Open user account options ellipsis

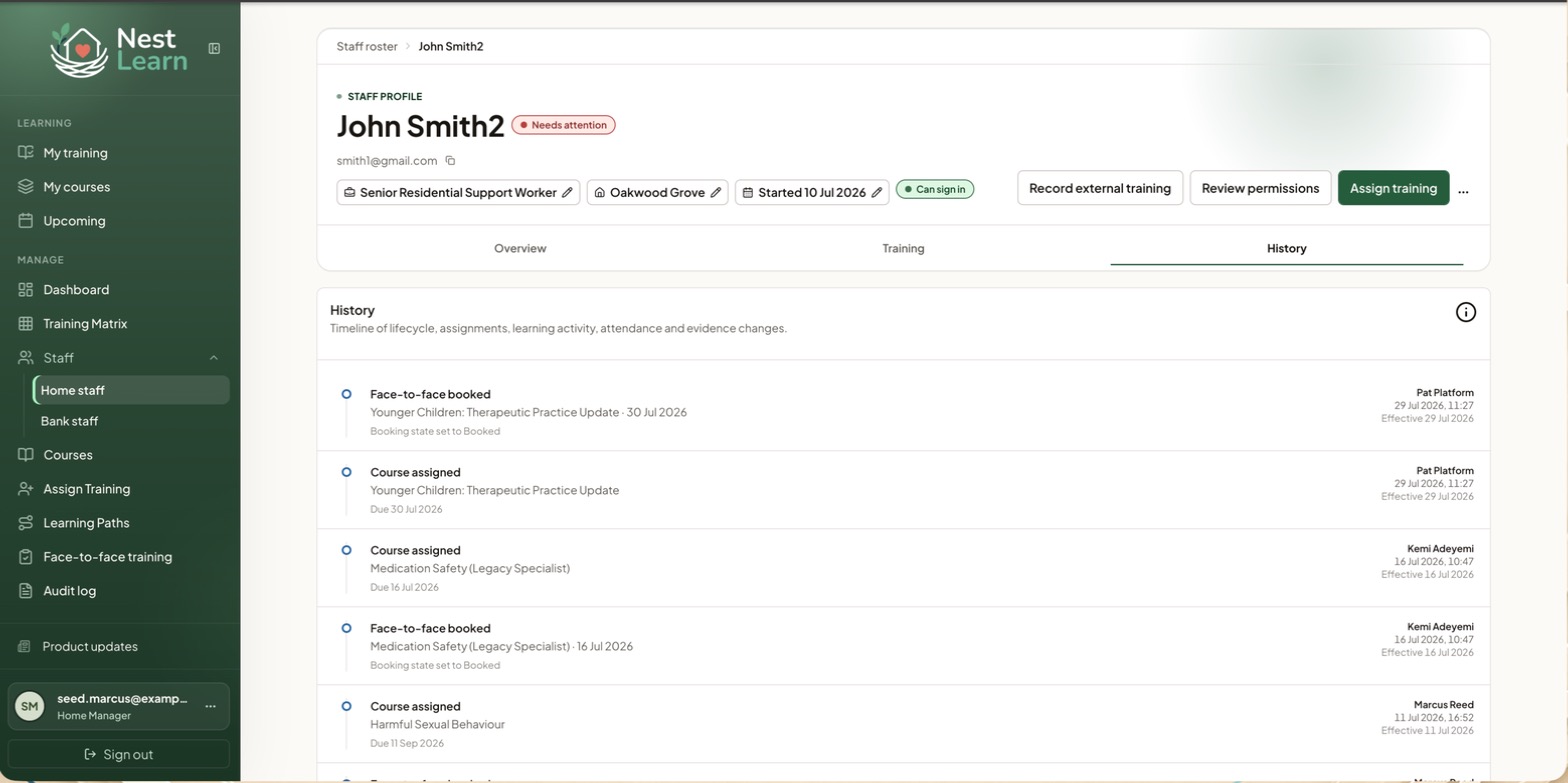pos(210,707)
